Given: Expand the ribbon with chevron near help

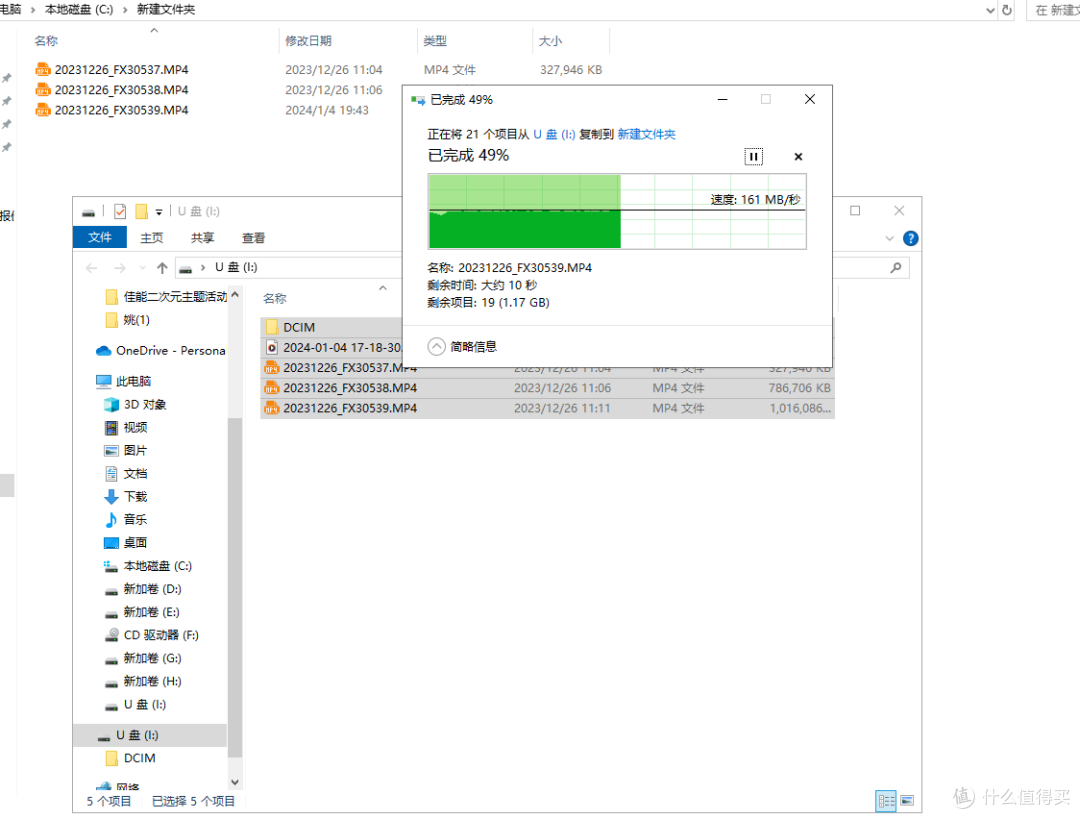Looking at the screenshot, I should tap(889, 238).
